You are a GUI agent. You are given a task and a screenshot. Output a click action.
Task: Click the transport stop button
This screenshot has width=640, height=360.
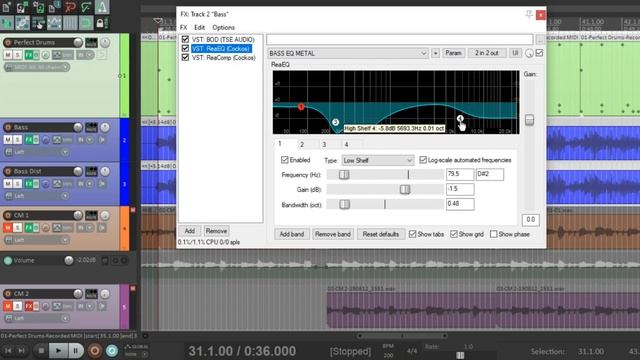(x=41, y=350)
